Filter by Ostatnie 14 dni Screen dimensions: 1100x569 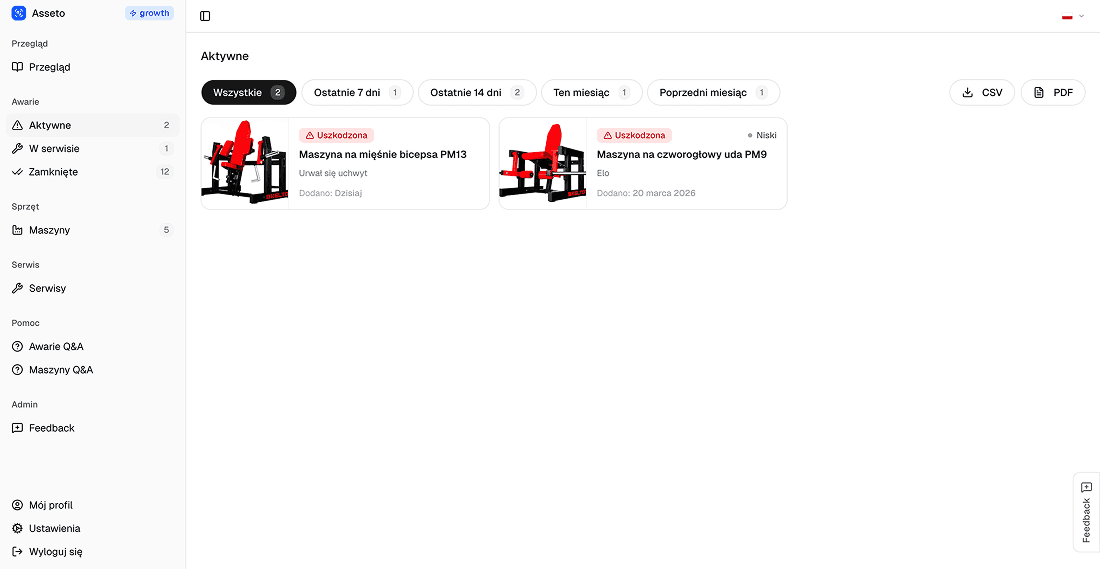click(x=476, y=93)
